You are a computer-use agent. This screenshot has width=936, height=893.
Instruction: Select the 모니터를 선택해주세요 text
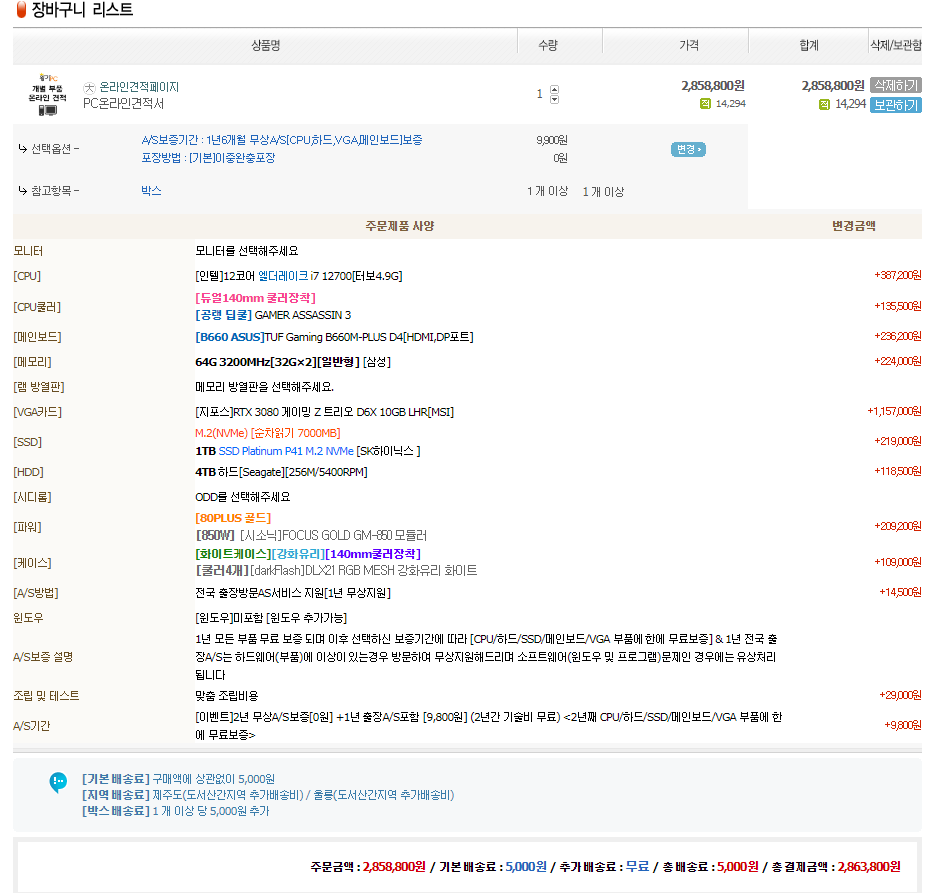(x=247, y=251)
